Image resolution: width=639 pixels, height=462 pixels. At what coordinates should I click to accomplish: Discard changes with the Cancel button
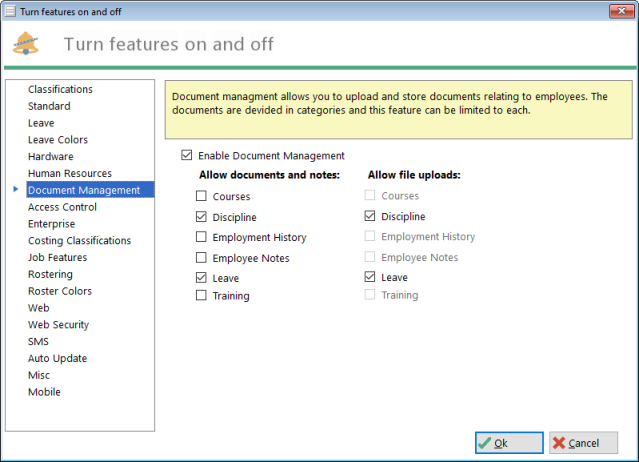(583, 443)
